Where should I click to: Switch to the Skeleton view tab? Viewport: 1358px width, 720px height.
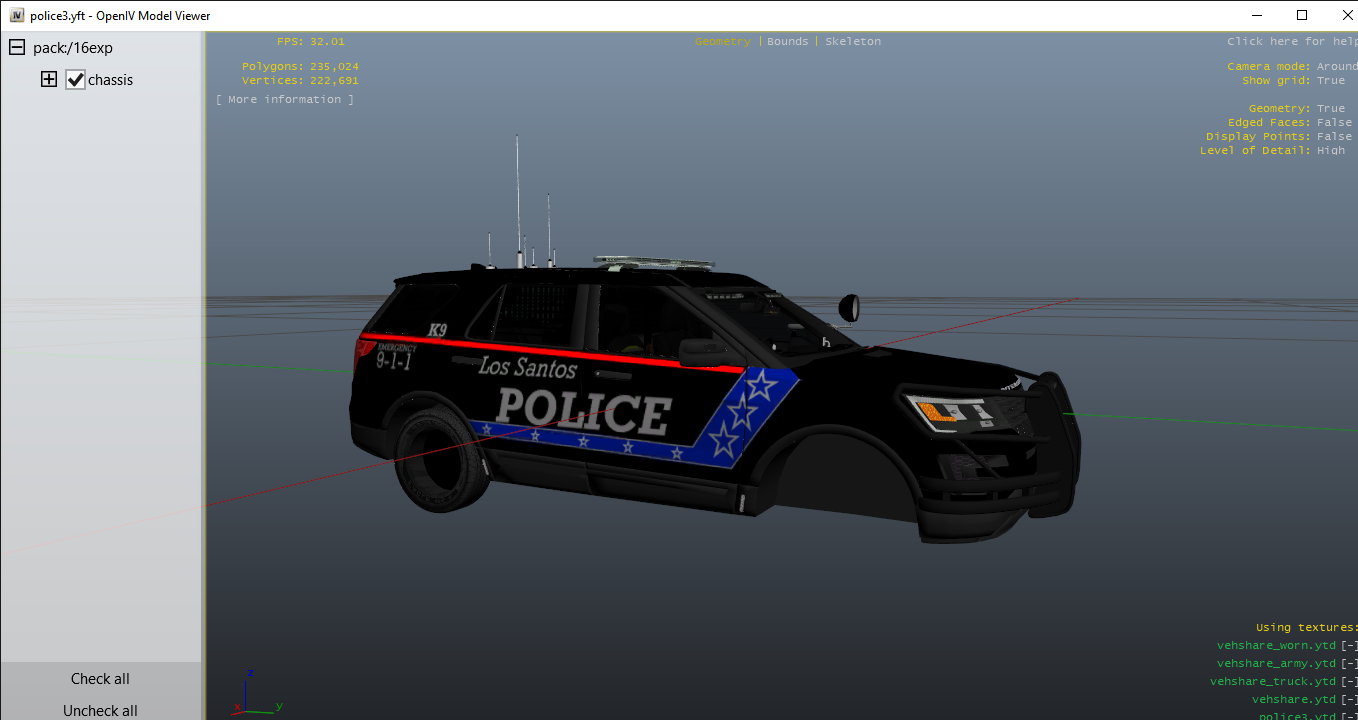853,42
